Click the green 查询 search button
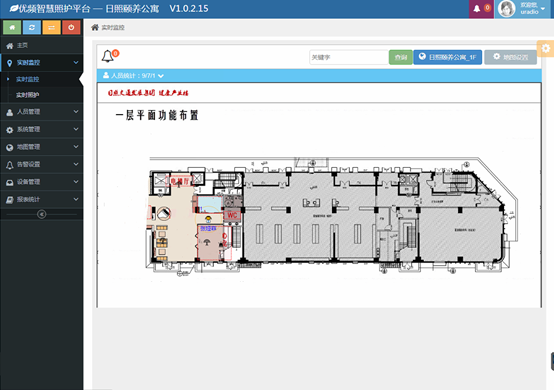 [x=401, y=57]
